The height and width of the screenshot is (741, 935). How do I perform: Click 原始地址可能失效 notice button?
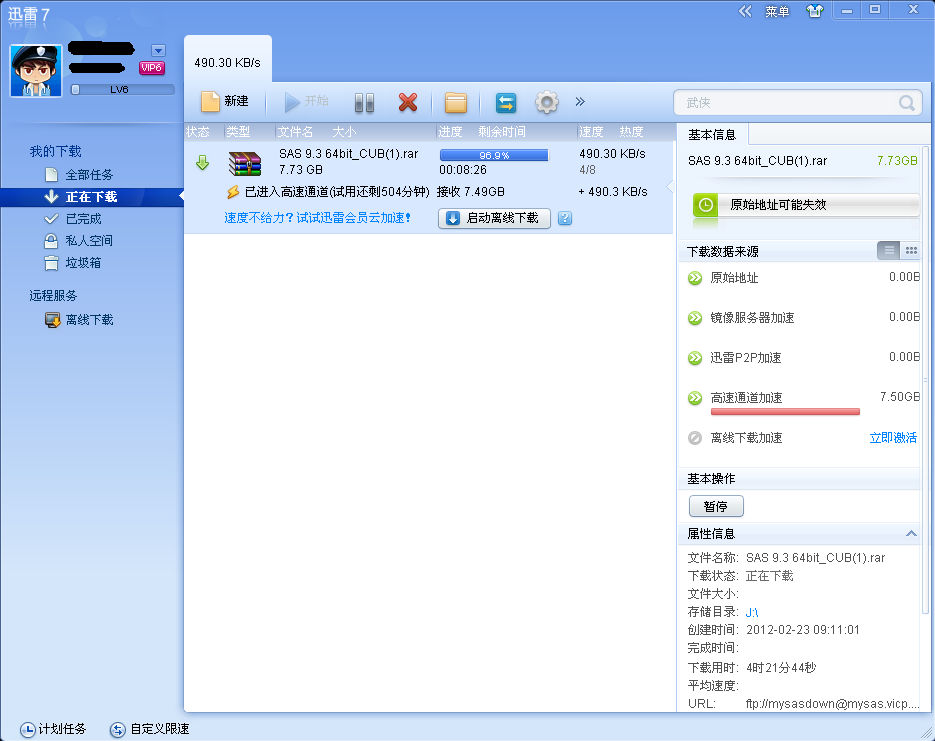[806, 205]
